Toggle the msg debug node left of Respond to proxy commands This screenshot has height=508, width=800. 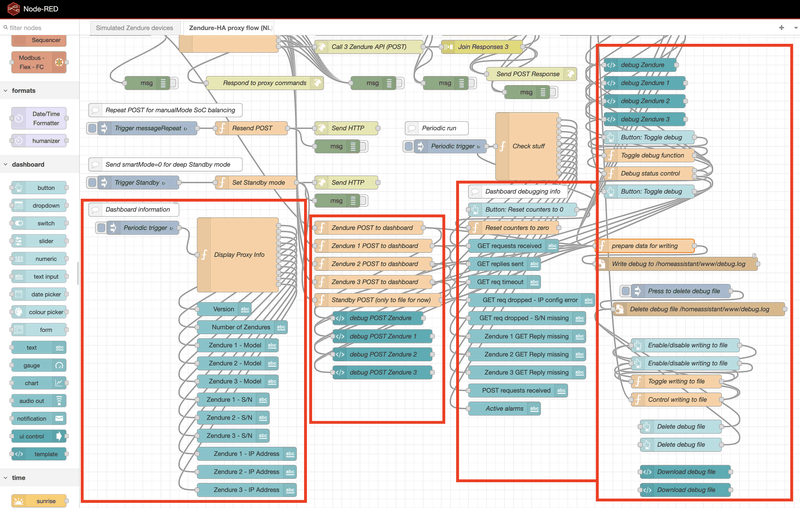[174, 83]
